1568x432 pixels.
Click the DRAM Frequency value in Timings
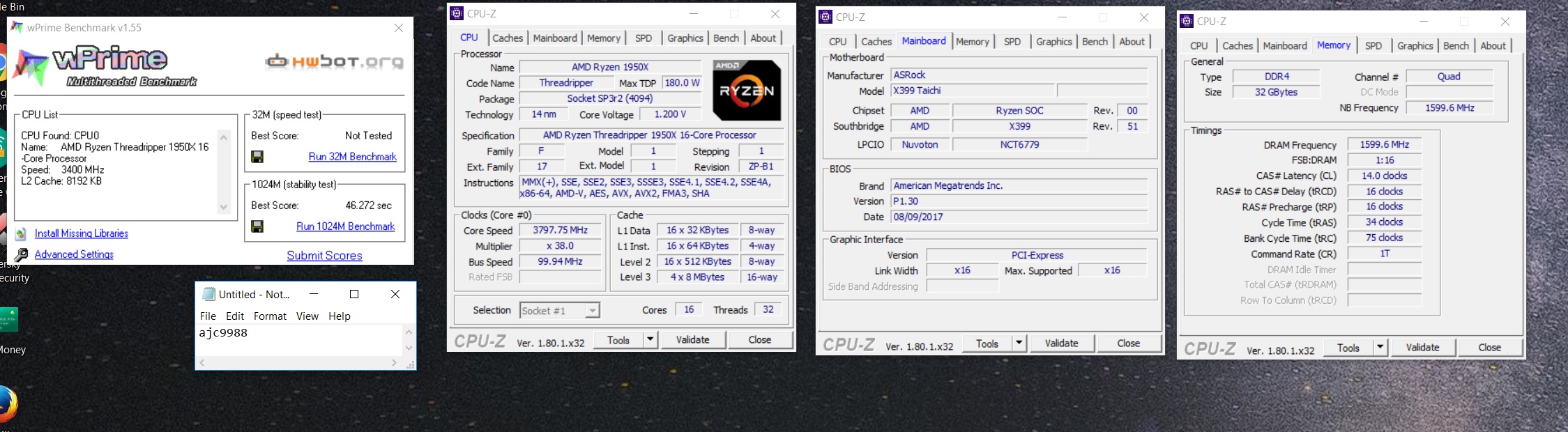[1385, 145]
